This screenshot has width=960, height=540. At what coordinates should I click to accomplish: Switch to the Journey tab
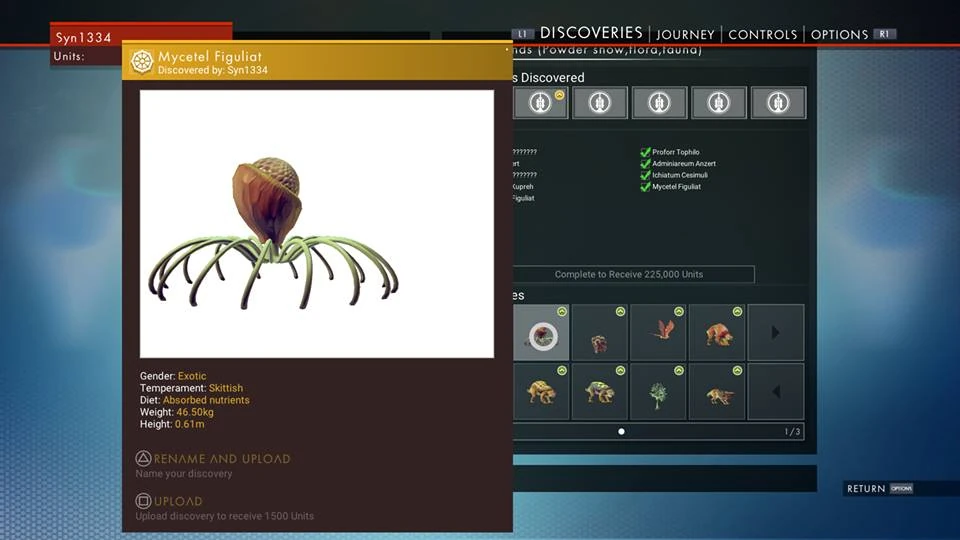[685, 34]
